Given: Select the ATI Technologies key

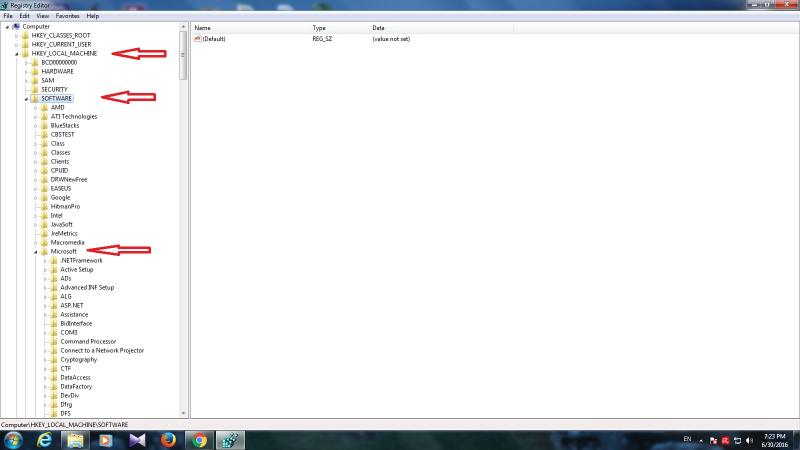Looking at the screenshot, I should [x=73, y=117].
